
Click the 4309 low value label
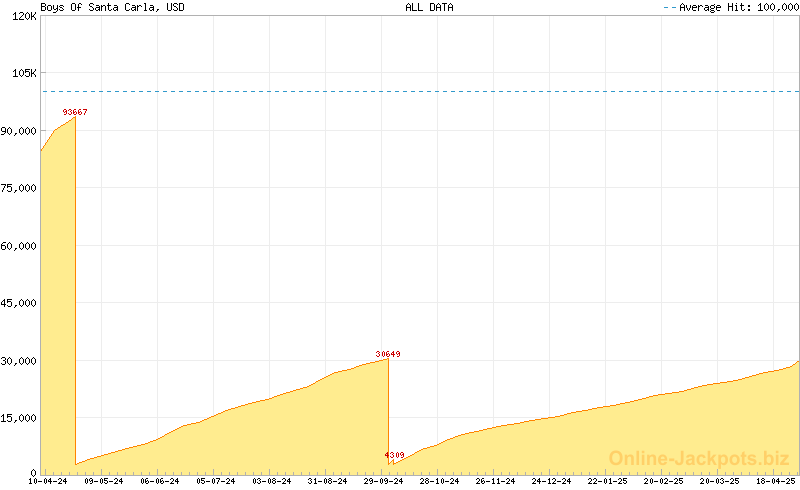point(394,456)
